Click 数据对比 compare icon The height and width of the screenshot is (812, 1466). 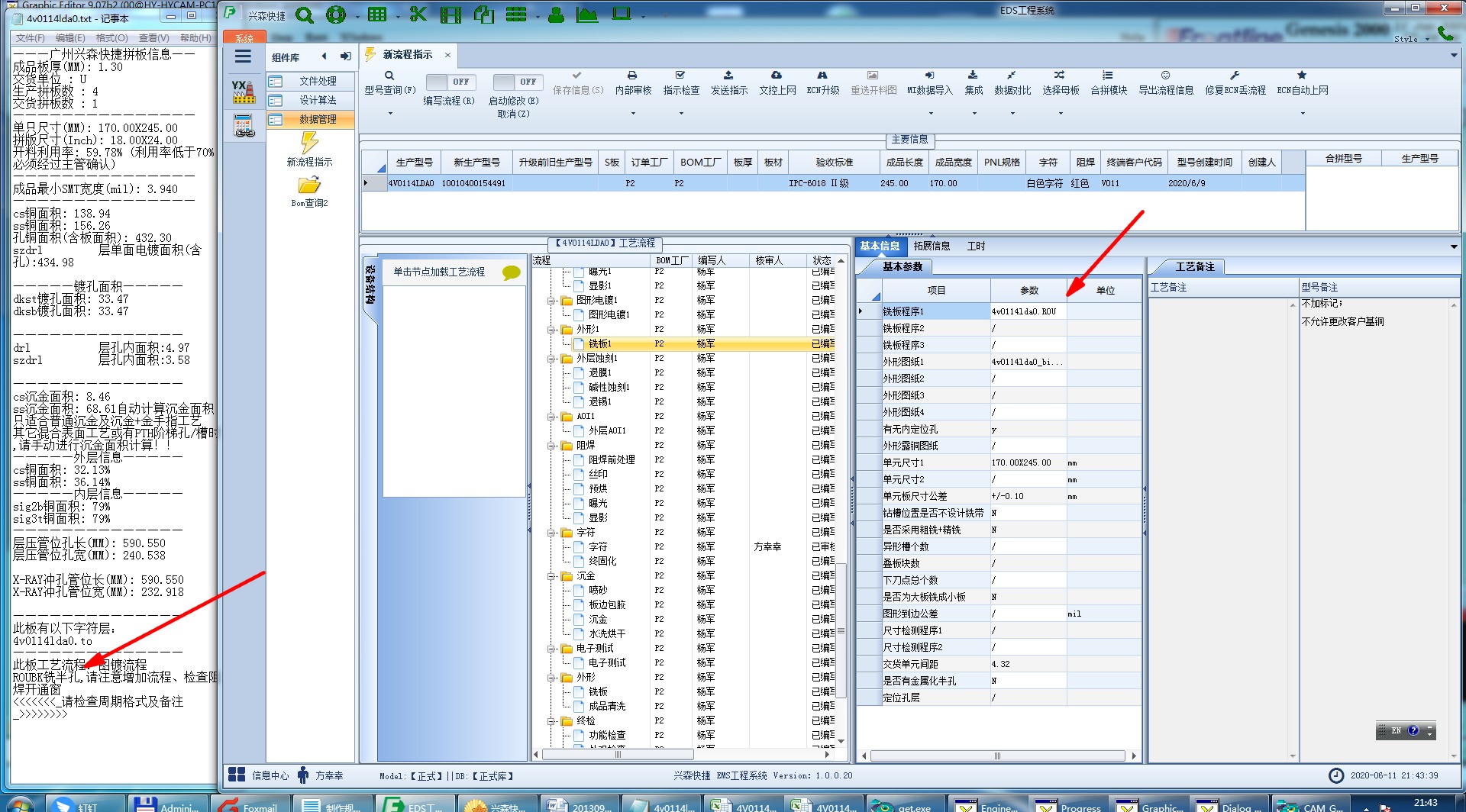pyautogui.click(x=1012, y=76)
